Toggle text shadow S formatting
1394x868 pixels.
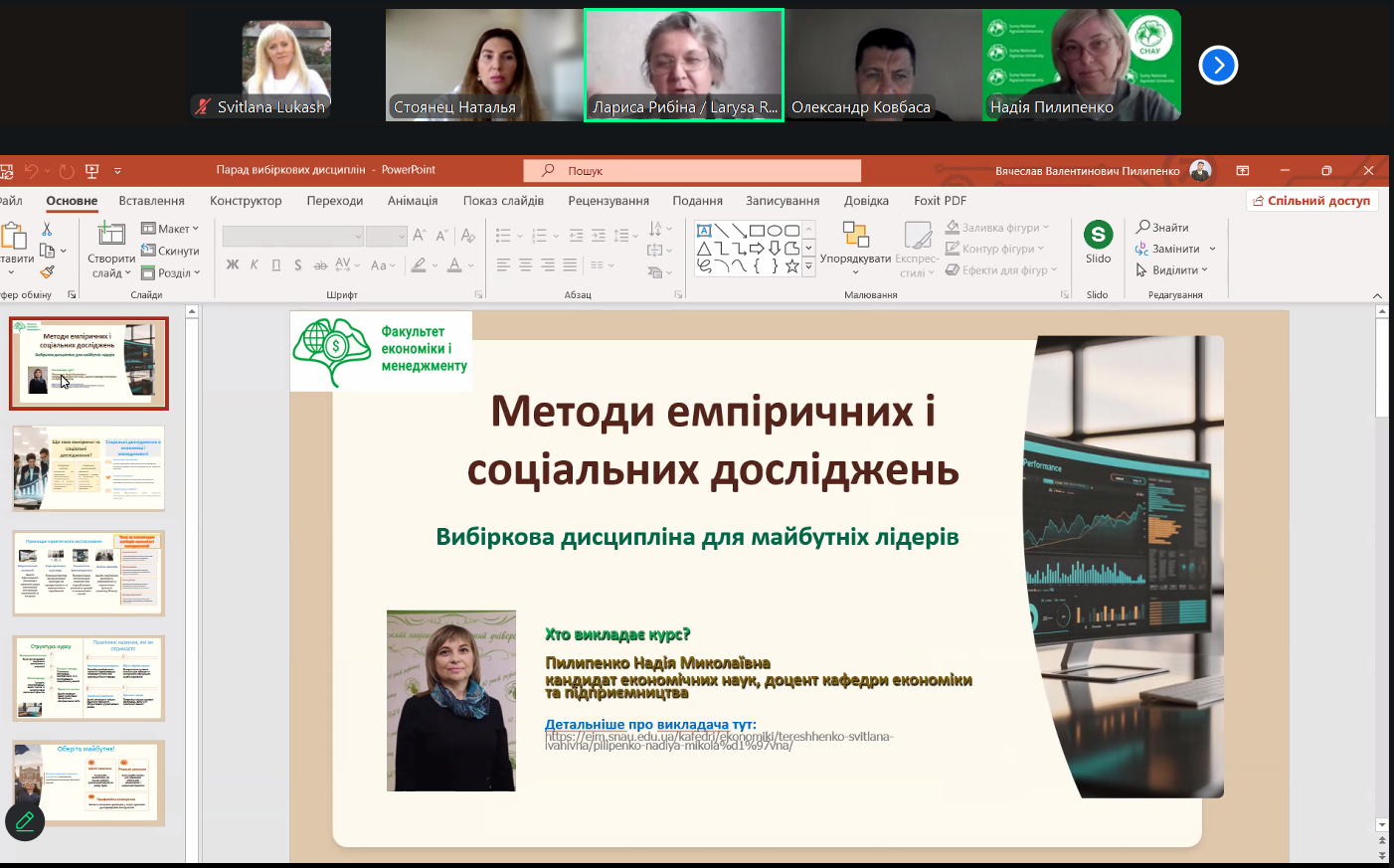pos(298,264)
